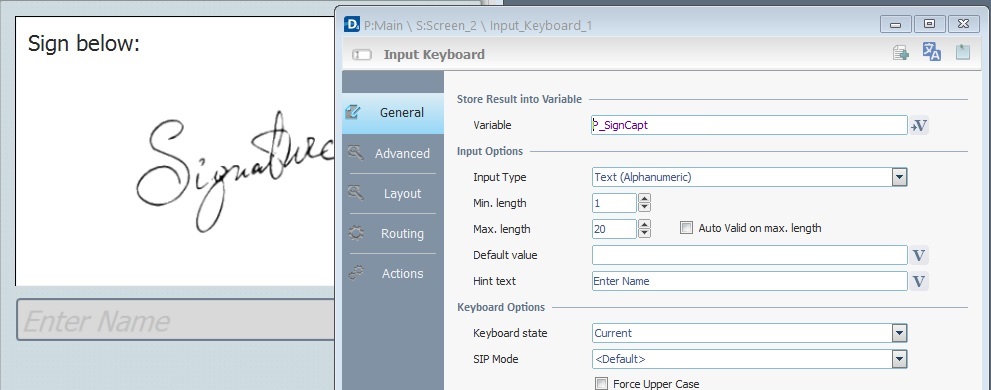
Task: Click the Advanced tab magnifier icon
Action: coord(355,153)
